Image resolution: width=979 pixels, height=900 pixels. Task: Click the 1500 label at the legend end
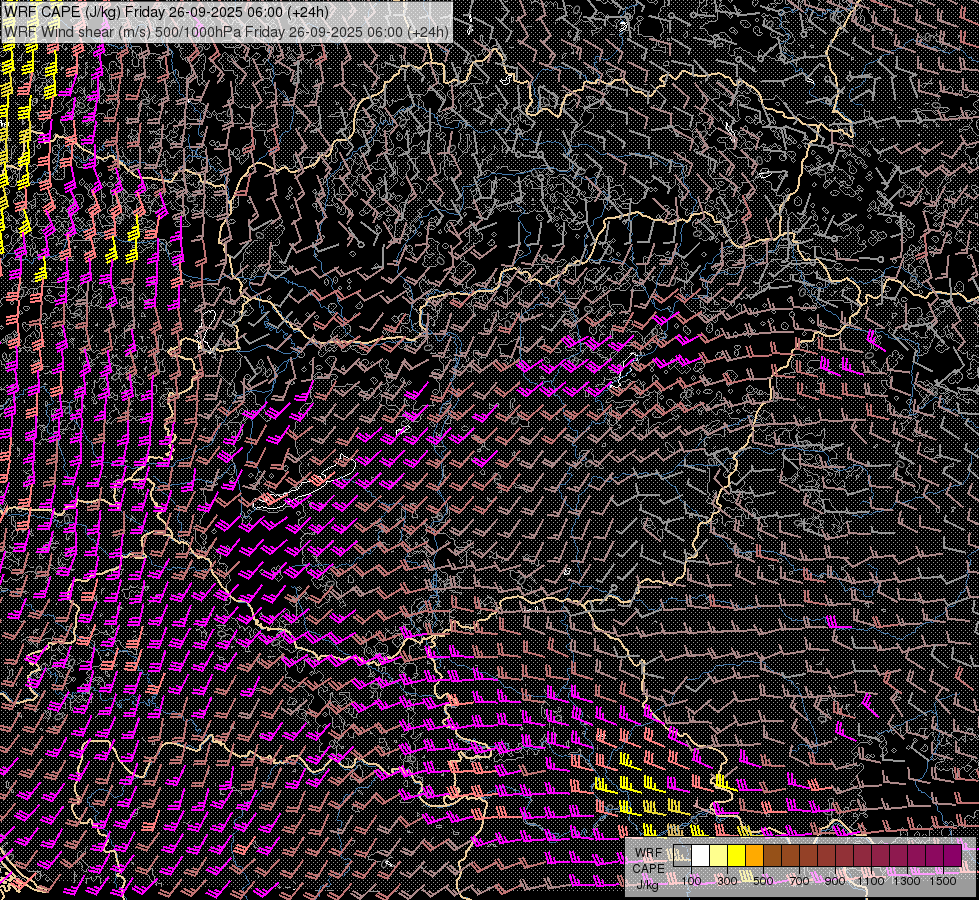tap(942, 881)
